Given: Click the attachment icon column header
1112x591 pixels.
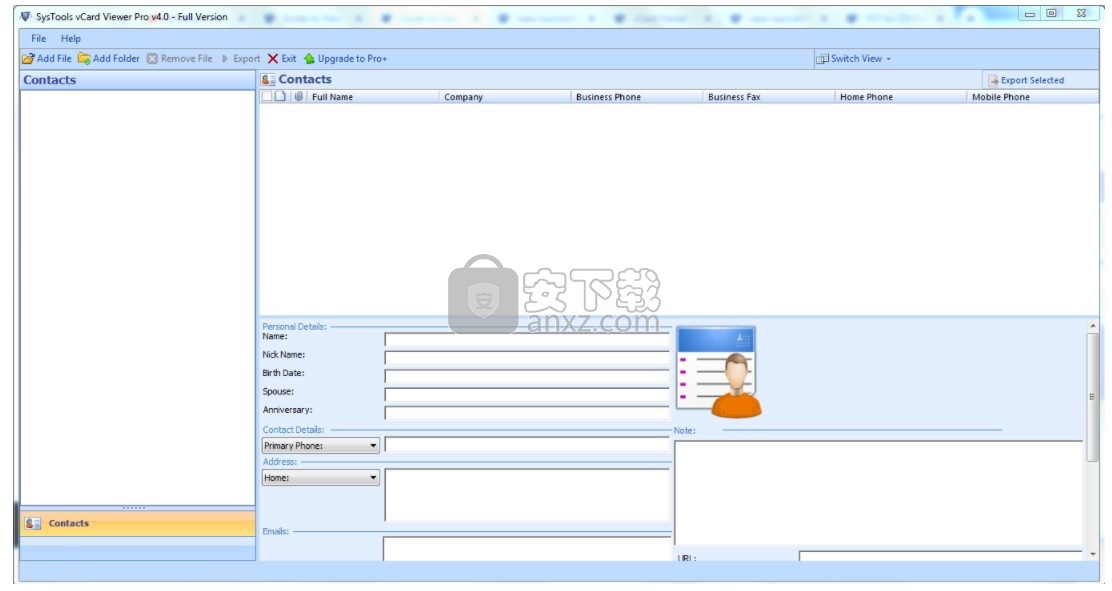Looking at the screenshot, I should pos(299,96).
